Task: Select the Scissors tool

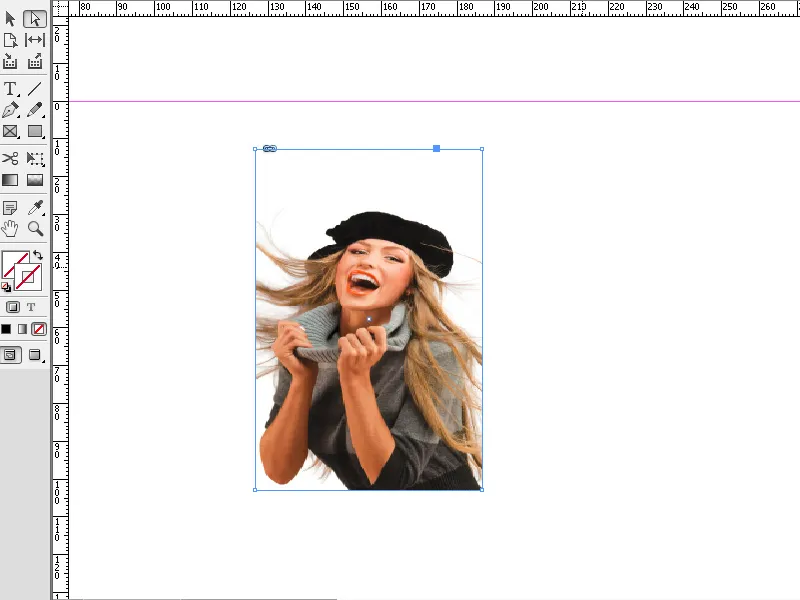Action: [x=10, y=157]
